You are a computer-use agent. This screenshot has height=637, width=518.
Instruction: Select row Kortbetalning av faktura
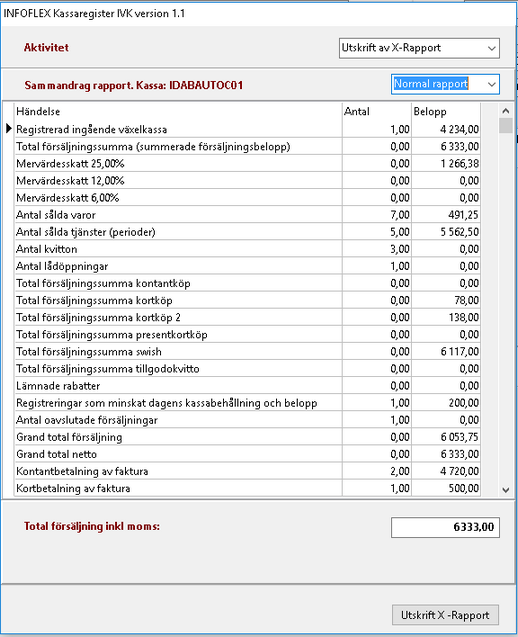tap(247, 488)
